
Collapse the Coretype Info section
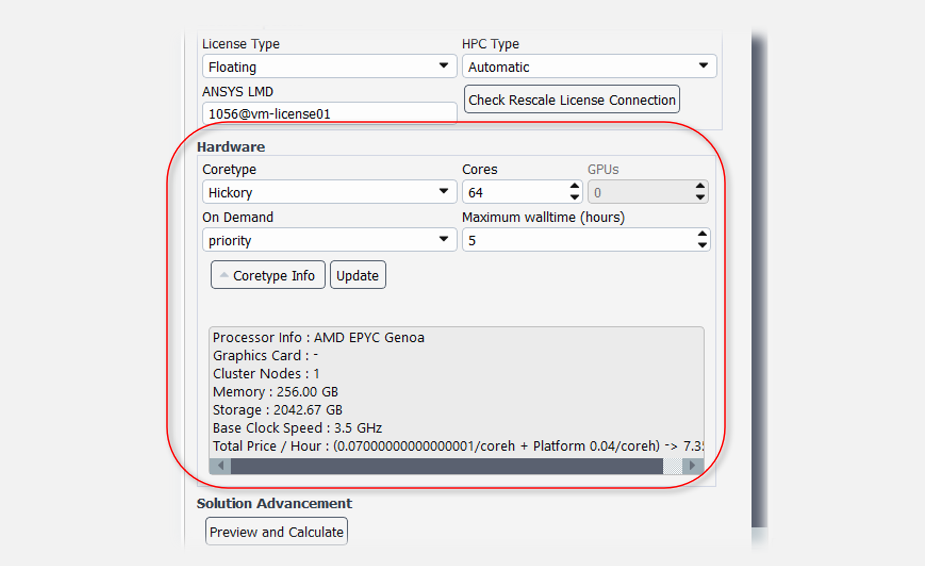(268, 275)
